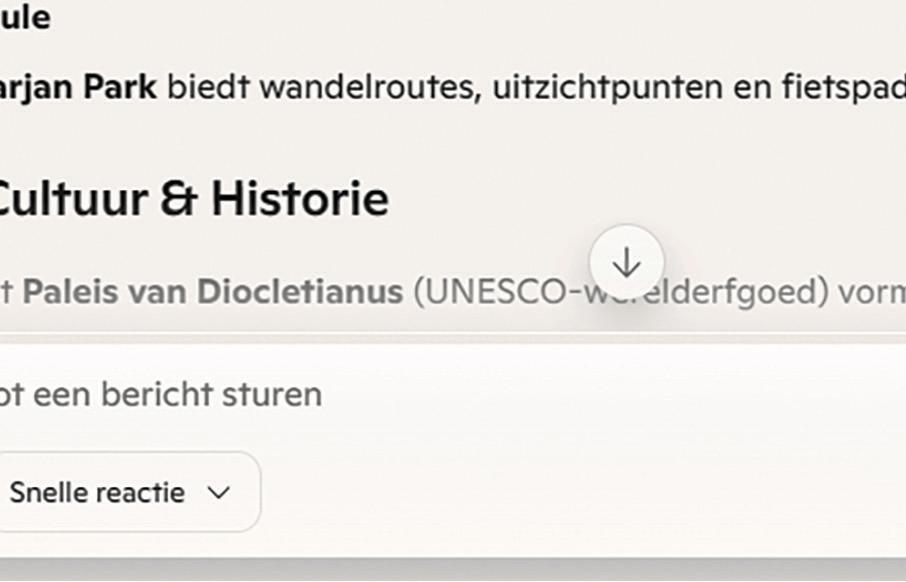The height and width of the screenshot is (582, 906).
Task: Click the scroll-to-bottom arrow button
Action: tap(626, 263)
